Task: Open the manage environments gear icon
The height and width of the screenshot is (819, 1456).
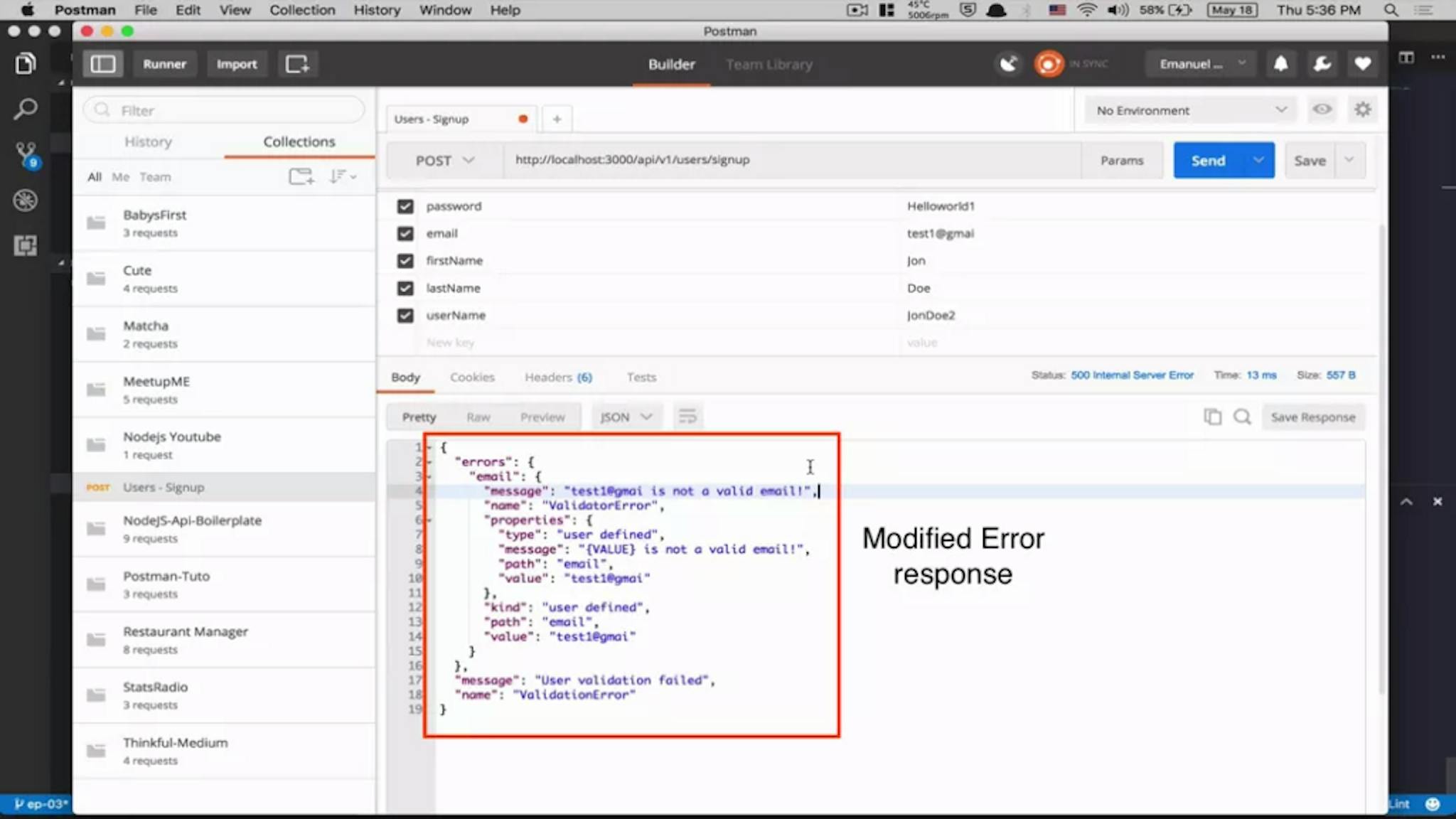Action: tap(1362, 109)
